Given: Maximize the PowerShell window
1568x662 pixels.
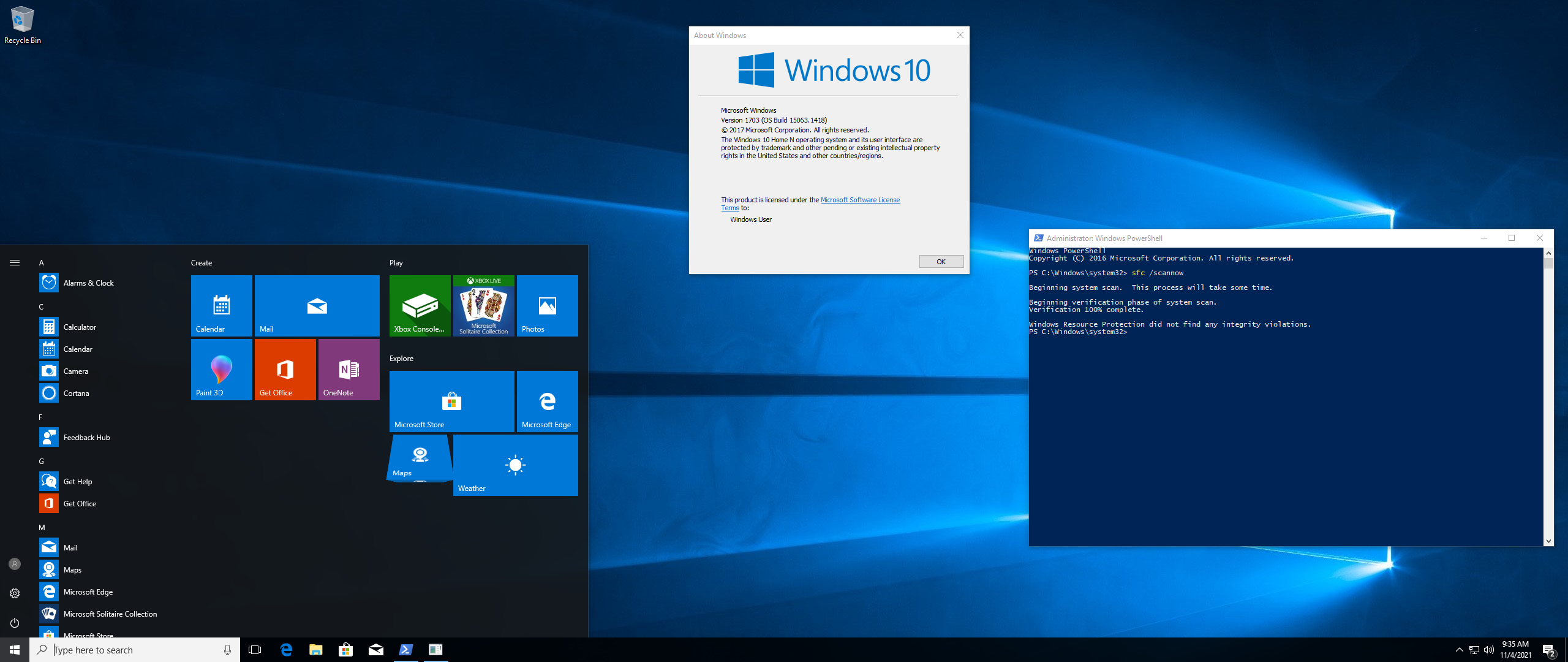Looking at the screenshot, I should (x=1512, y=238).
